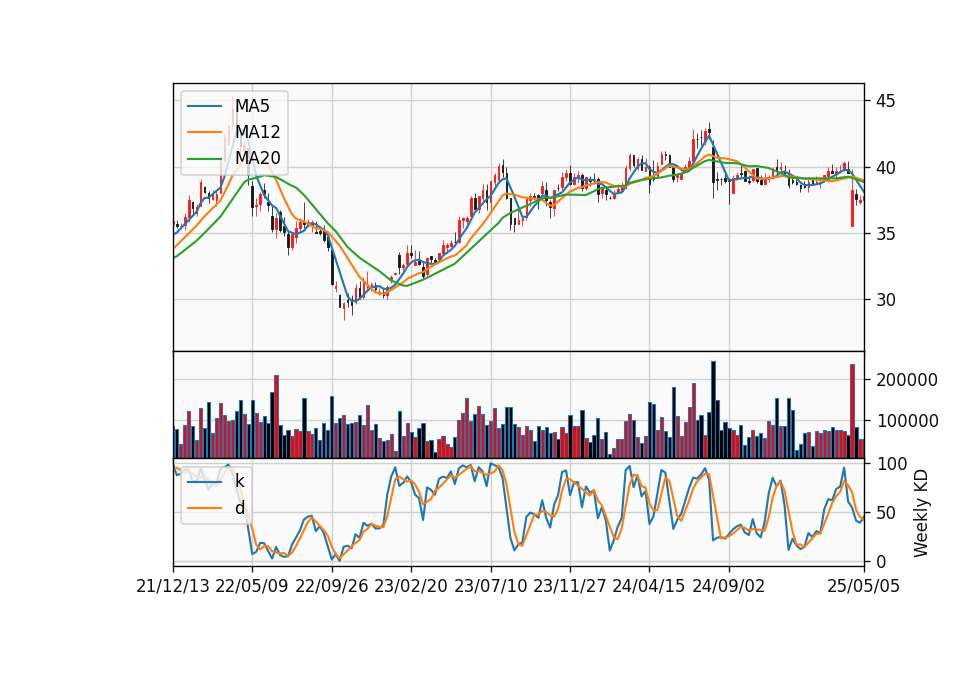Click the long red candlestick at far right
The width and height of the screenshot is (960, 690).
tap(852, 208)
